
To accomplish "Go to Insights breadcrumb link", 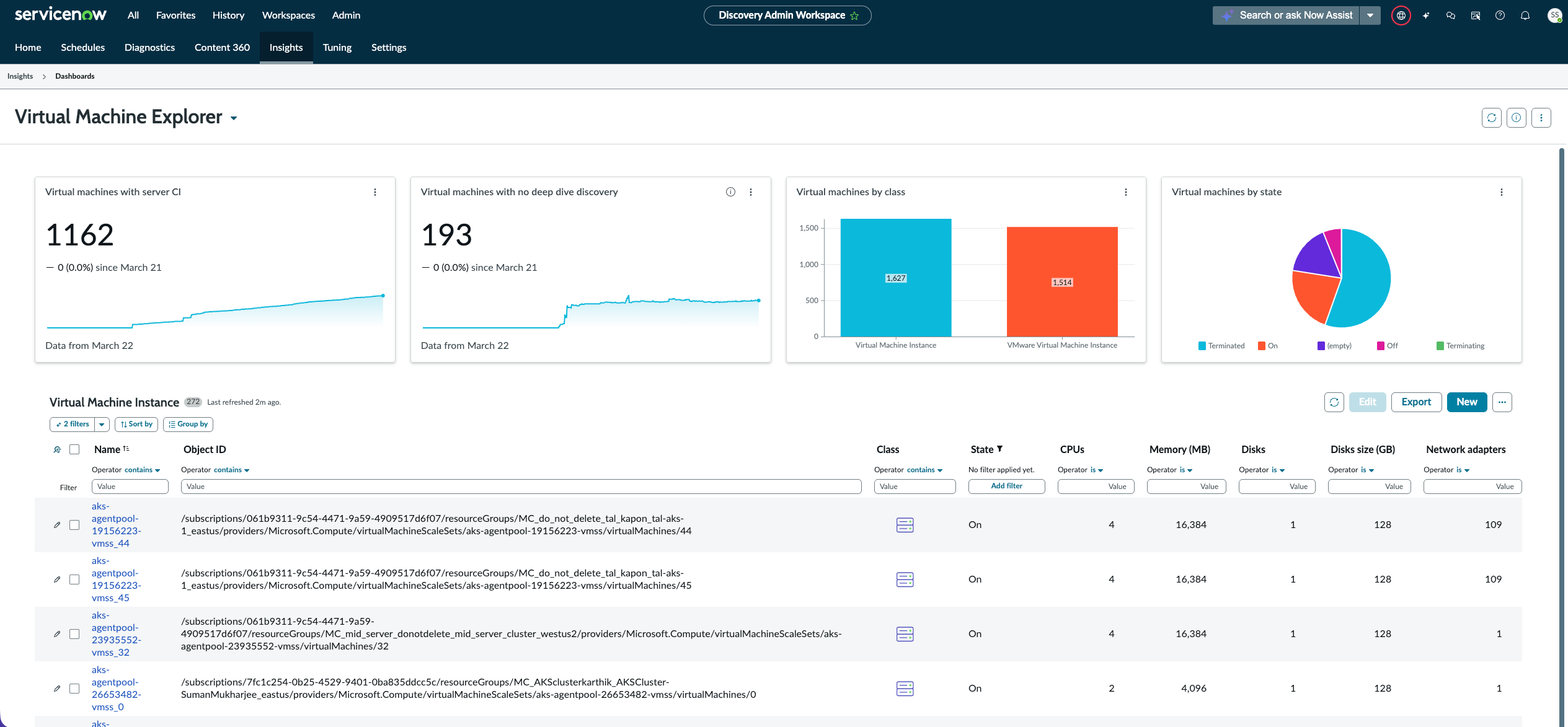I will coord(20,76).
